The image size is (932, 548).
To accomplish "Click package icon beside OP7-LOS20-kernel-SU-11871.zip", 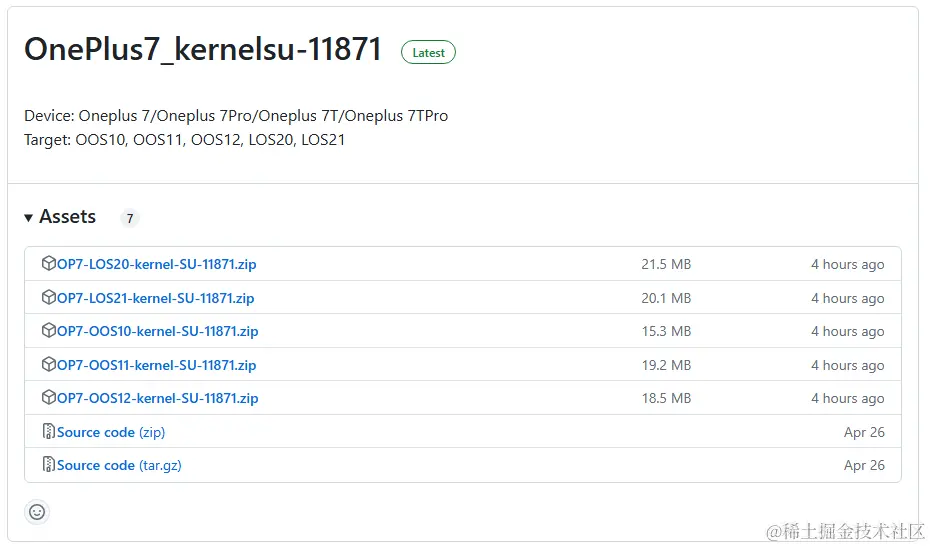I will click(49, 263).
